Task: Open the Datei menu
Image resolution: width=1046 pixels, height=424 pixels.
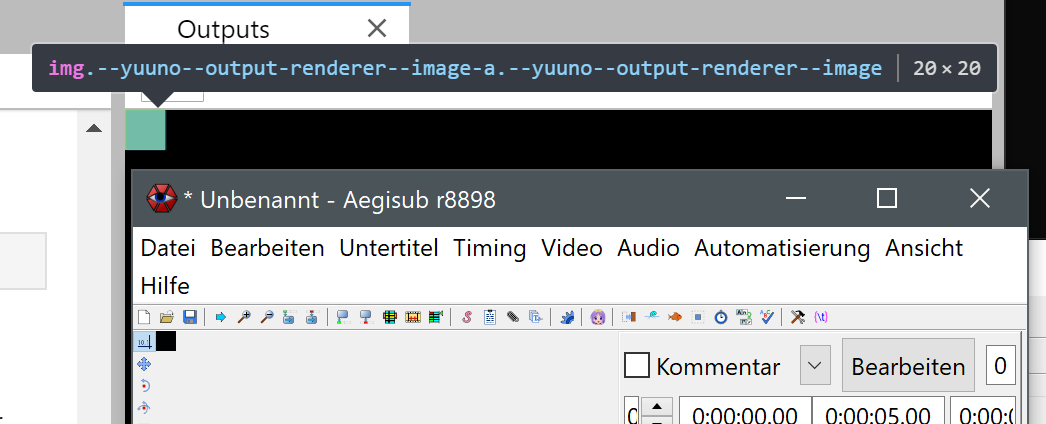Action: click(x=168, y=248)
